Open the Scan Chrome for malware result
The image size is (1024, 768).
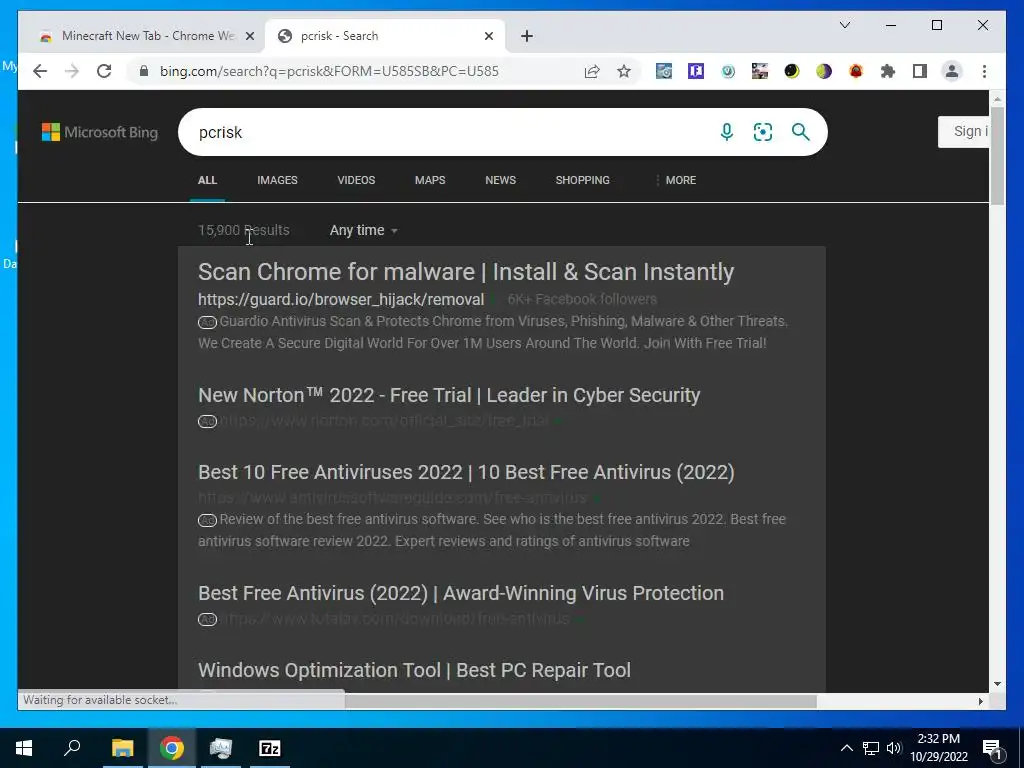pyautogui.click(x=466, y=272)
